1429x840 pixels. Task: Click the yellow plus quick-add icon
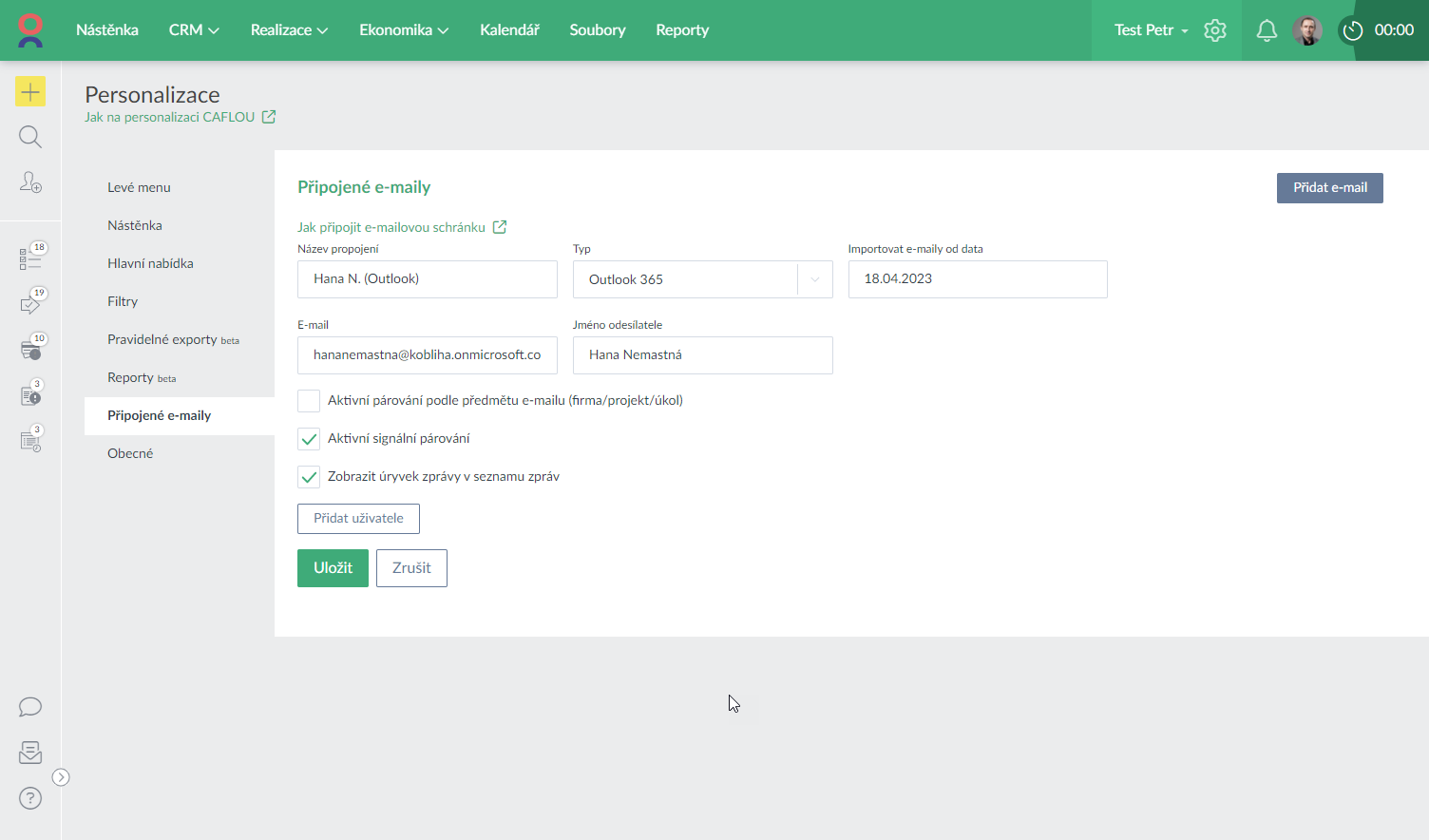tap(30, 91)
